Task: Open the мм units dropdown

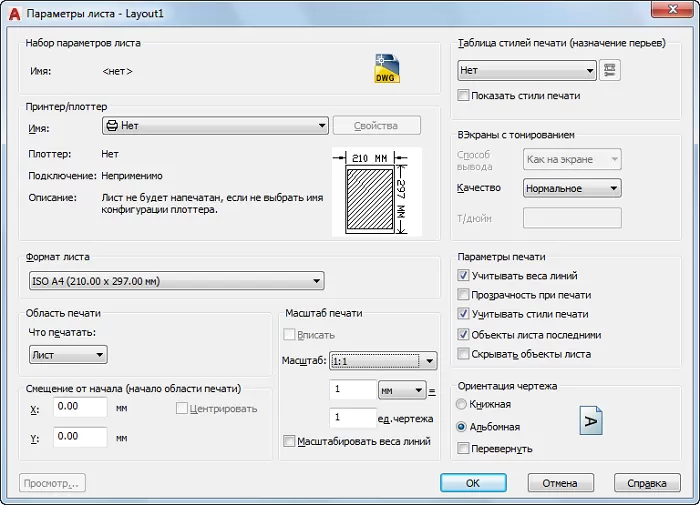Action: tap(402, 390)
